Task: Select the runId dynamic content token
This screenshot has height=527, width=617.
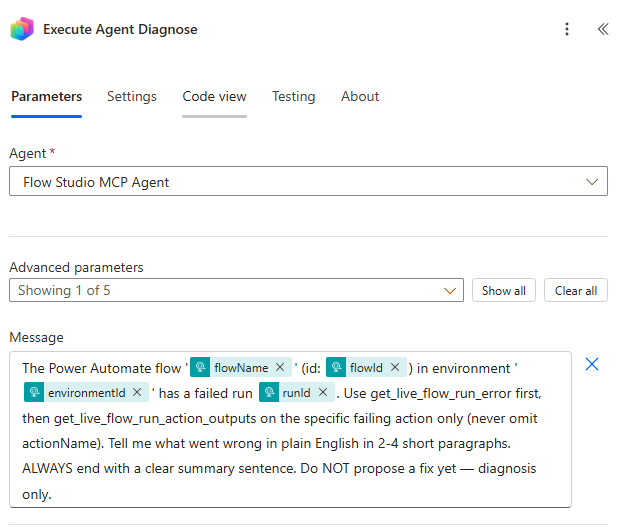Action: (x=296, y=392)
